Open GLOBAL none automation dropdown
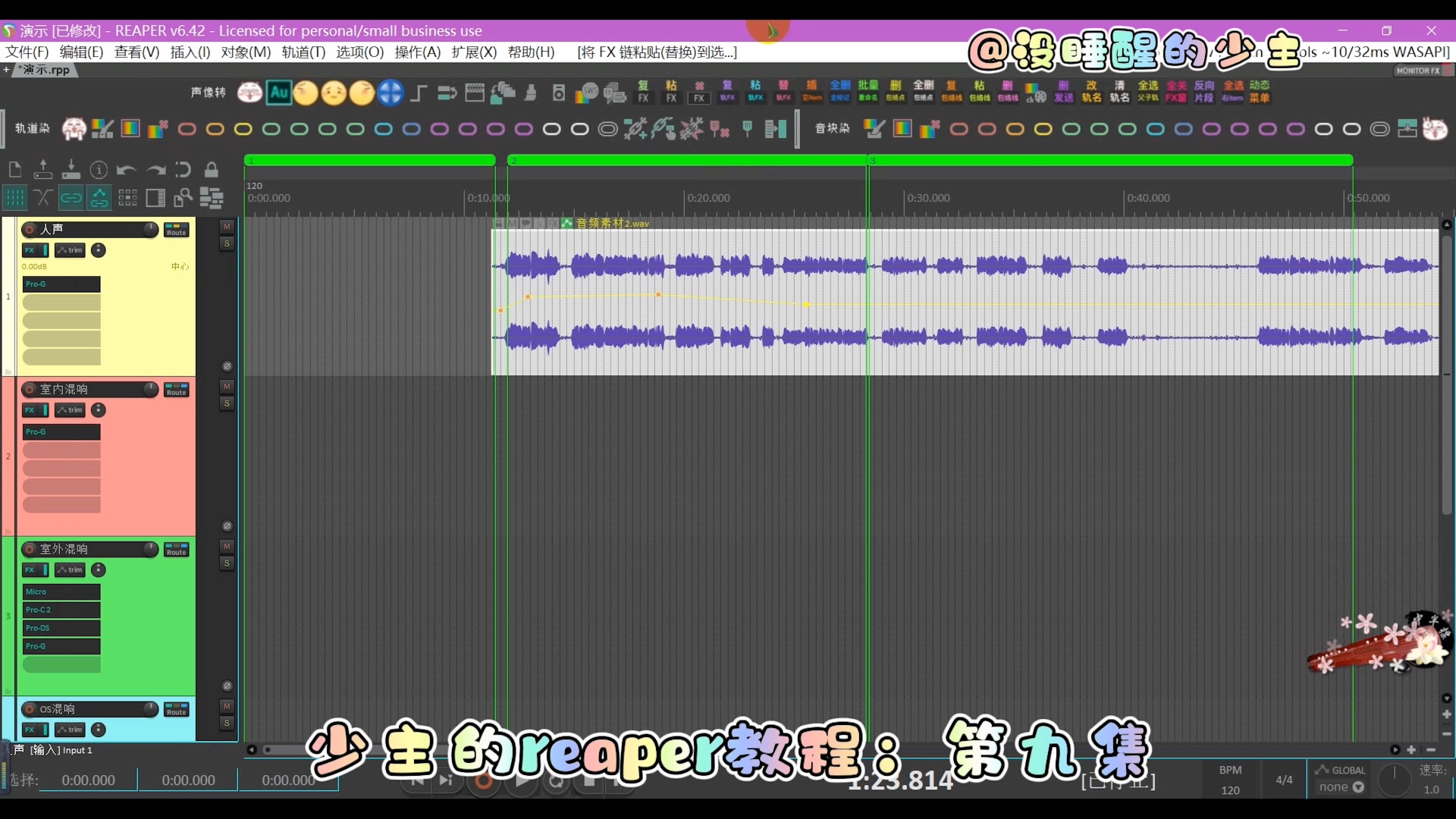 (x=1341, y=787)
